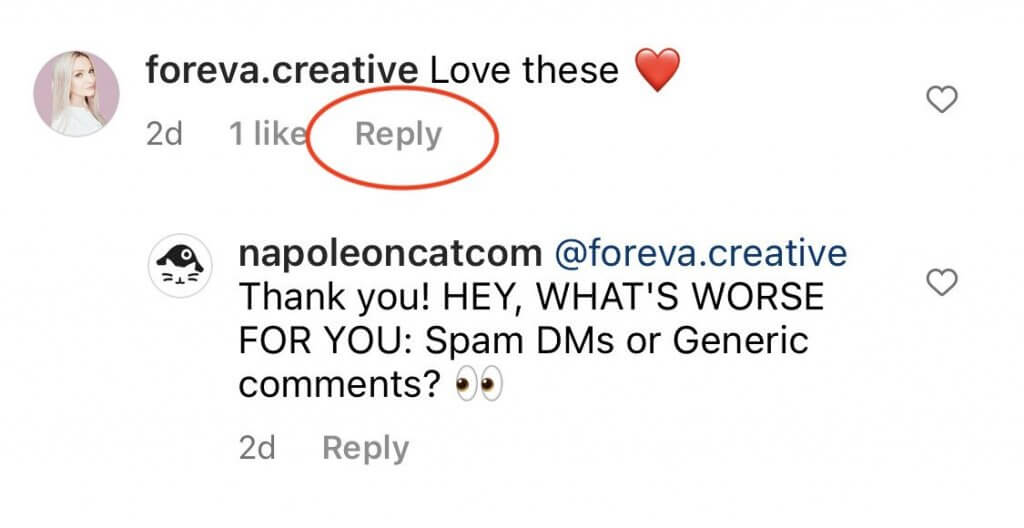Click the 2d timestamp under foreva.creative's comment
Image resolution: width=1024 pixels, height=528 pixels.
tap(164, 134)
